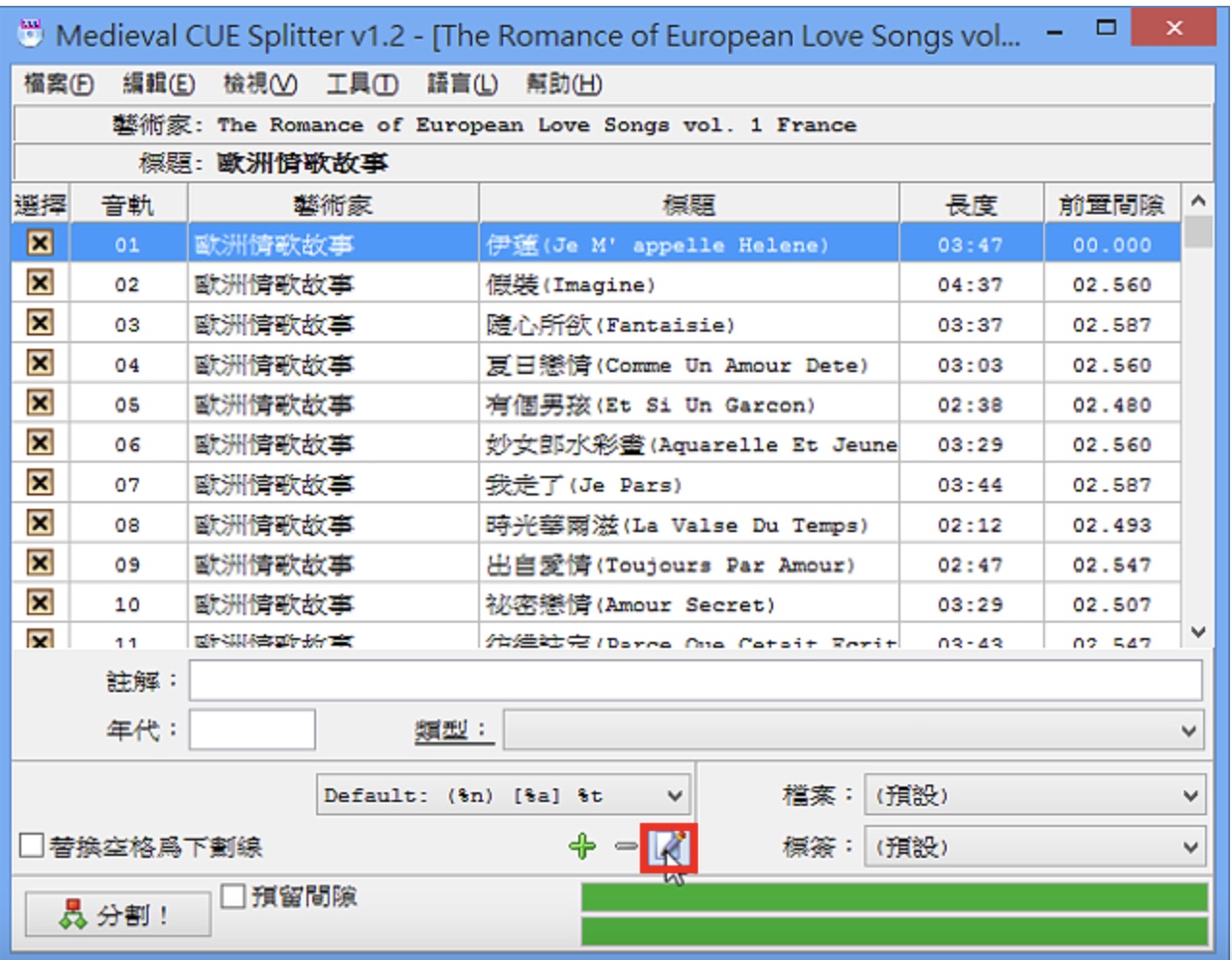Viewport: 1232px width, 960px height.
Task: Click scrollbar down arrow in track list
Action: tap(1198, 632)
